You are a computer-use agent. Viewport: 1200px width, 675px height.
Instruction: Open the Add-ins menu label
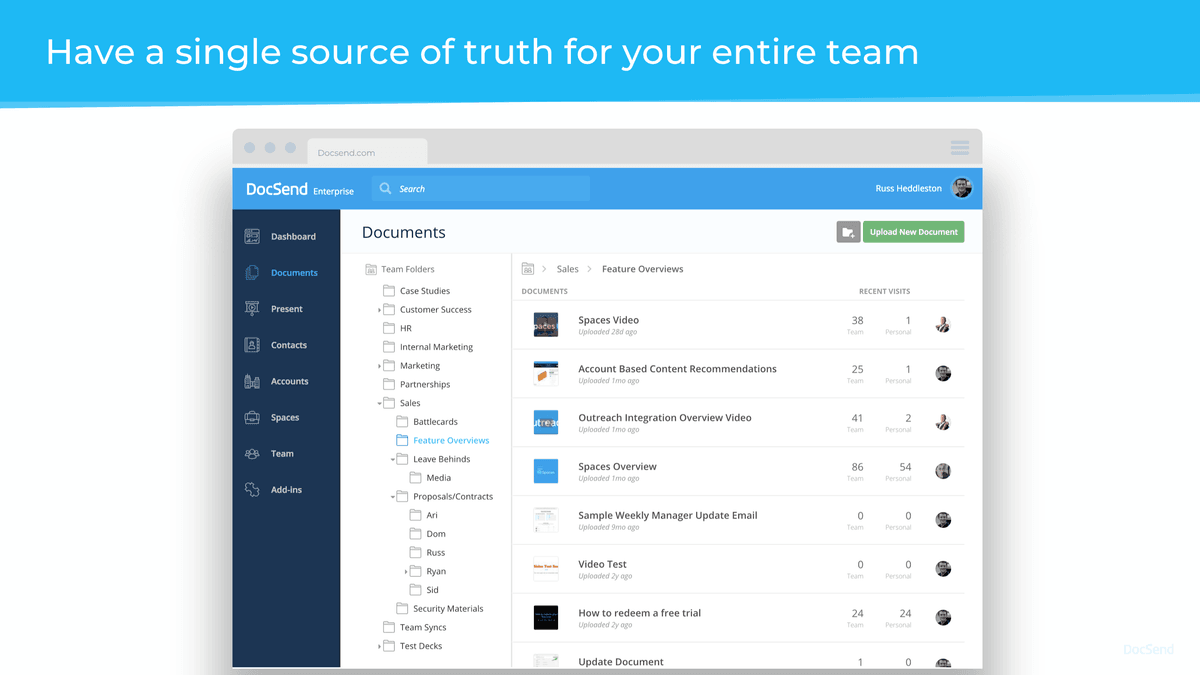tap(286, 490)
